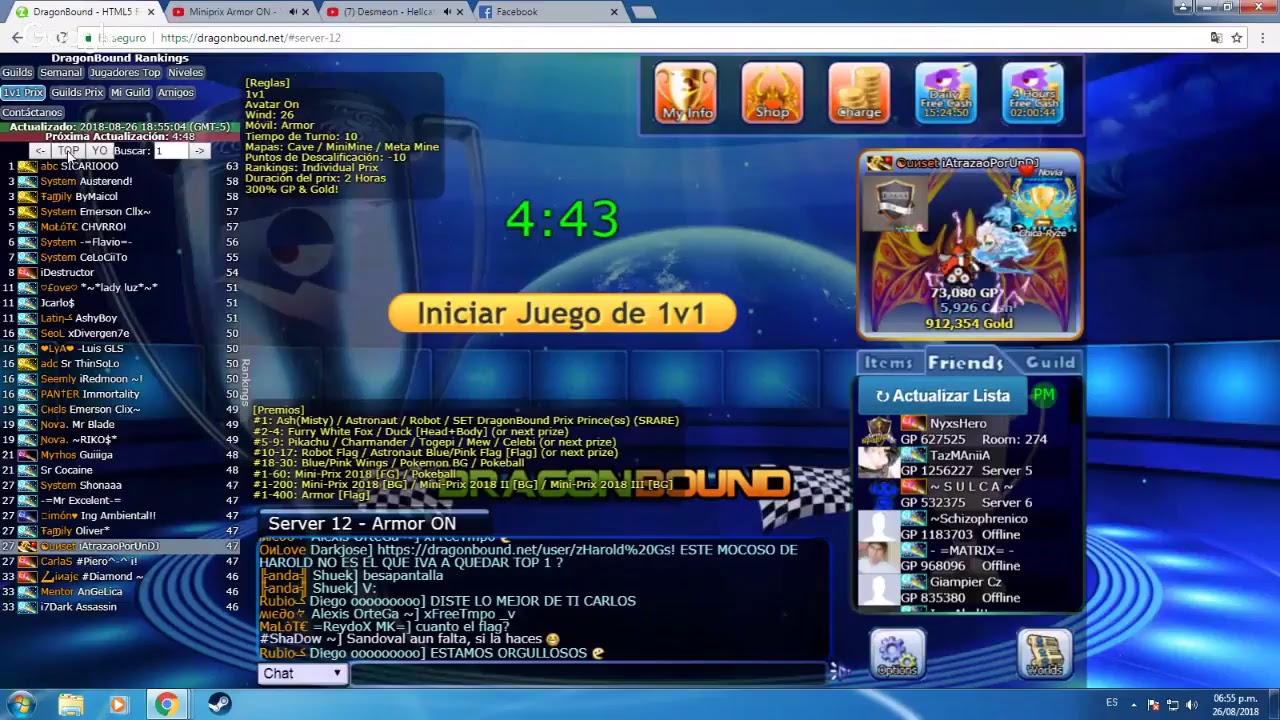Open the My Info trophy icon

(686, 93)
